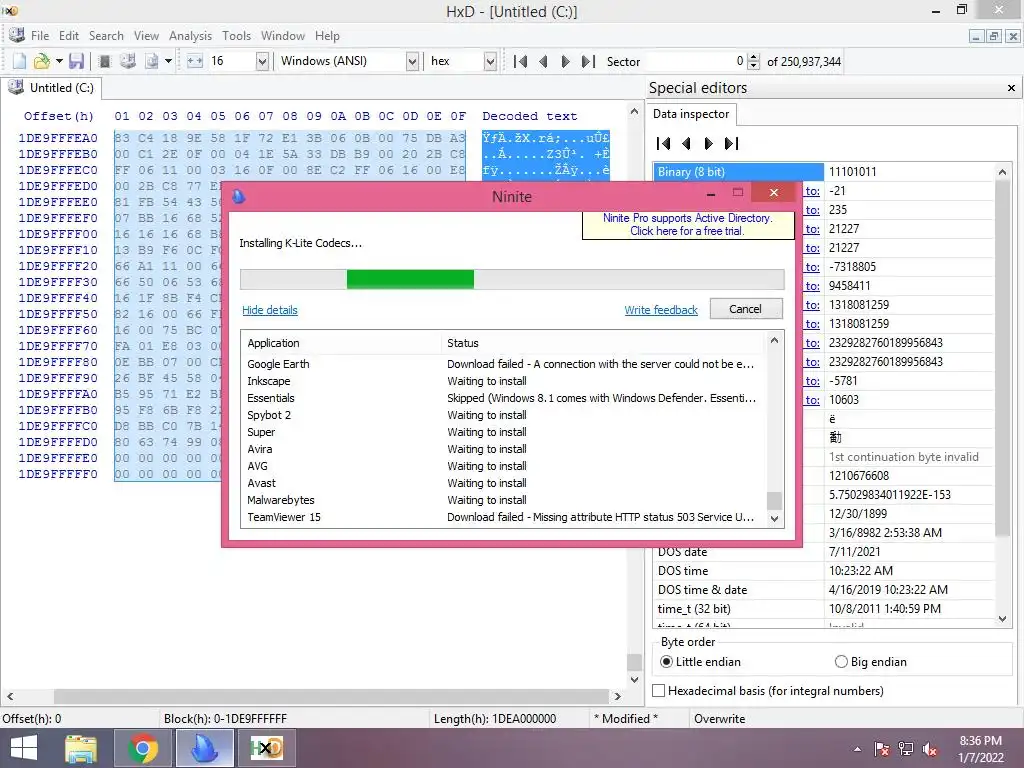Click the HxD horizontal scrollbar thumb

coord(331,696)
